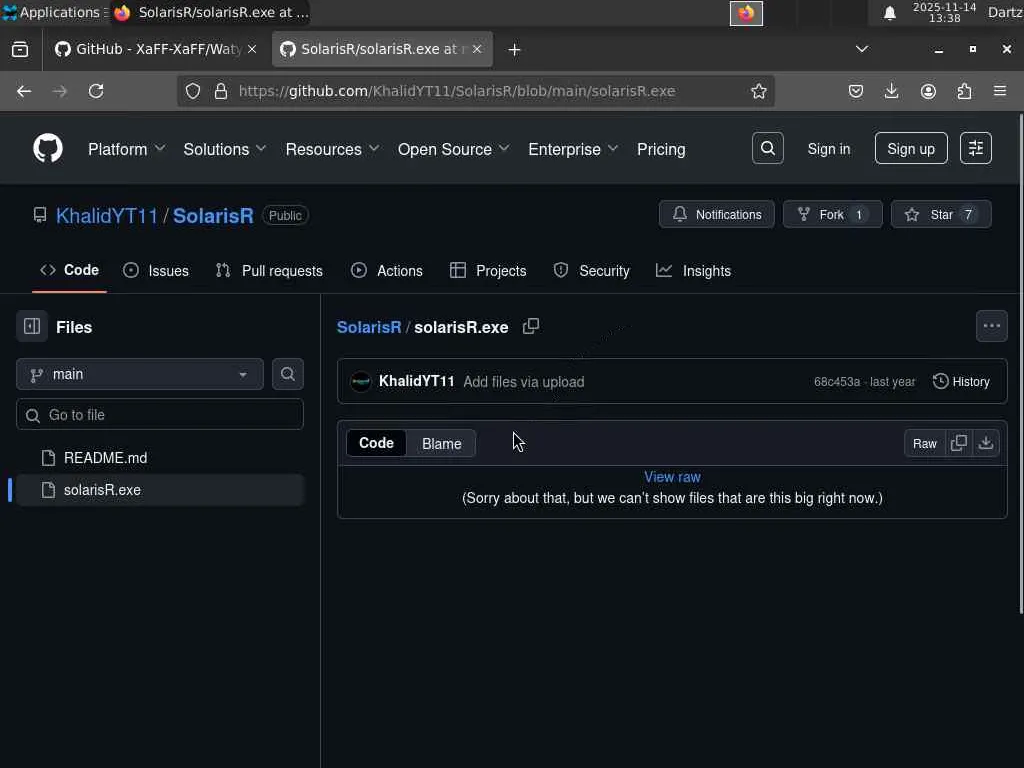Open the Raw file button
This screenshot has height=768, width=1024.
point(924,443)
